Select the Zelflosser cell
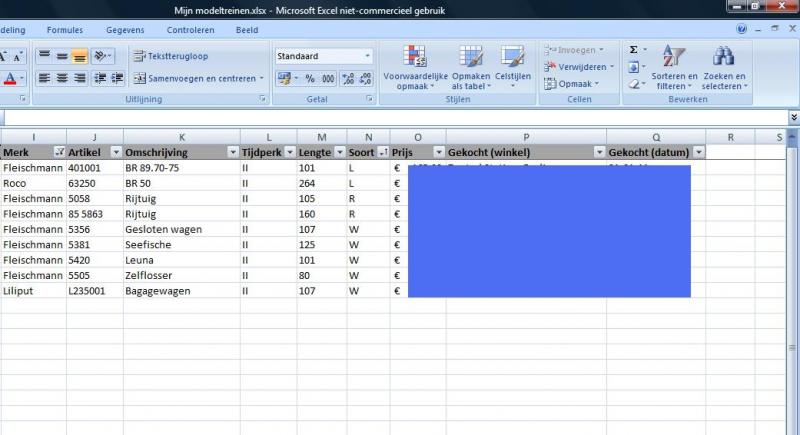 (x=182, y=275)
